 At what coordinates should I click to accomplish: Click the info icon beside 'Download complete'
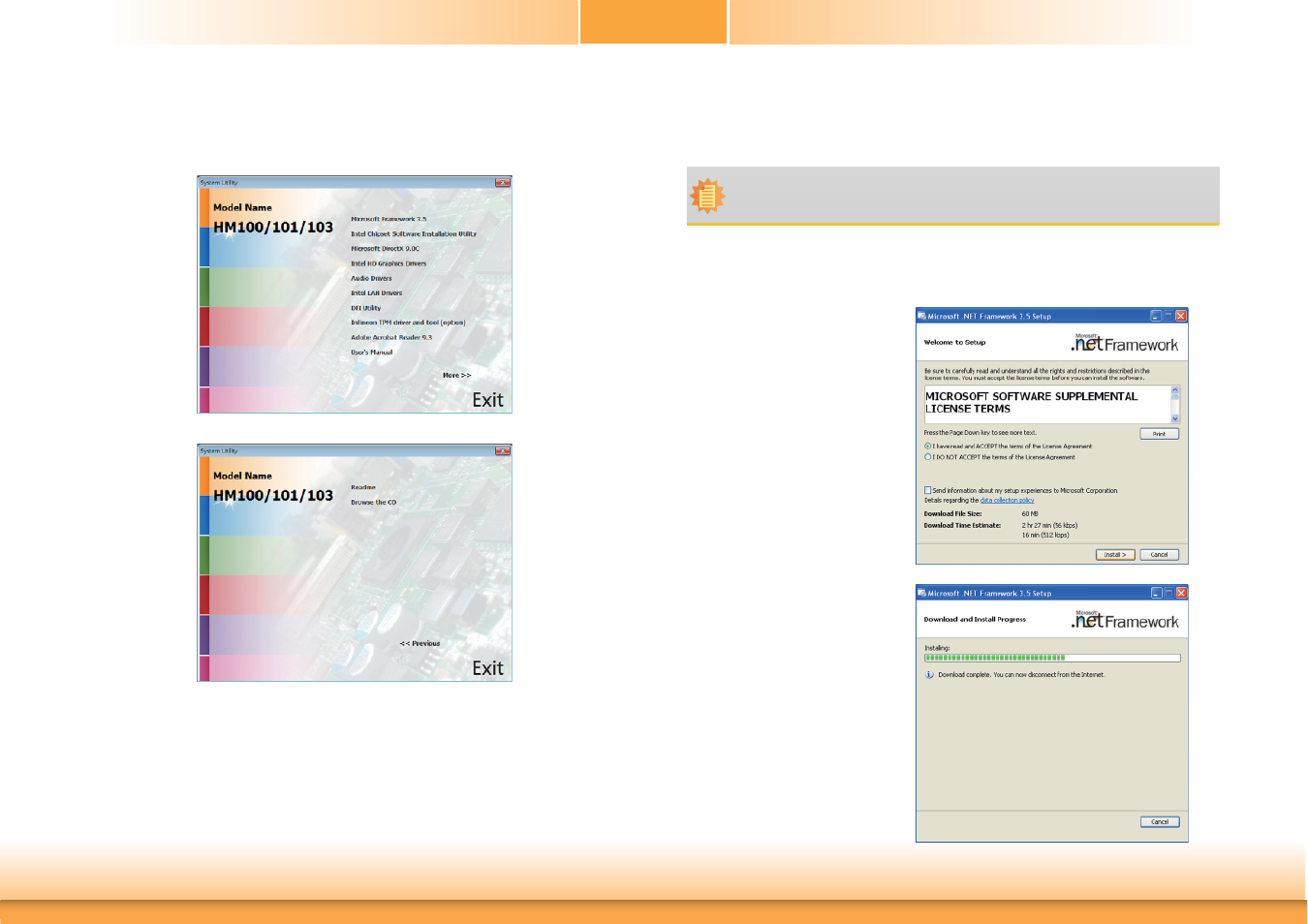point(930,675)
